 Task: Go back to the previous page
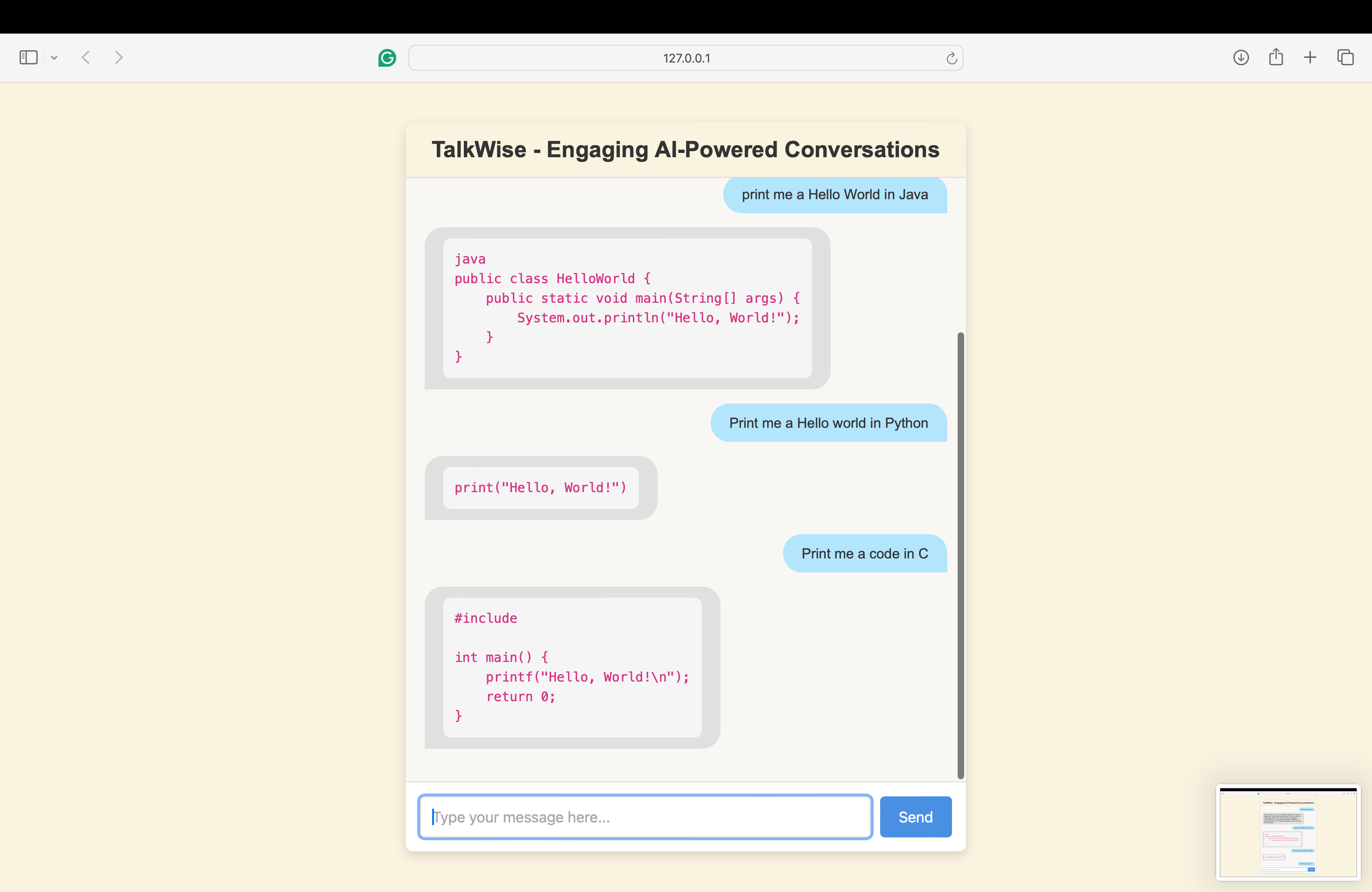click(x=86, y=58)
